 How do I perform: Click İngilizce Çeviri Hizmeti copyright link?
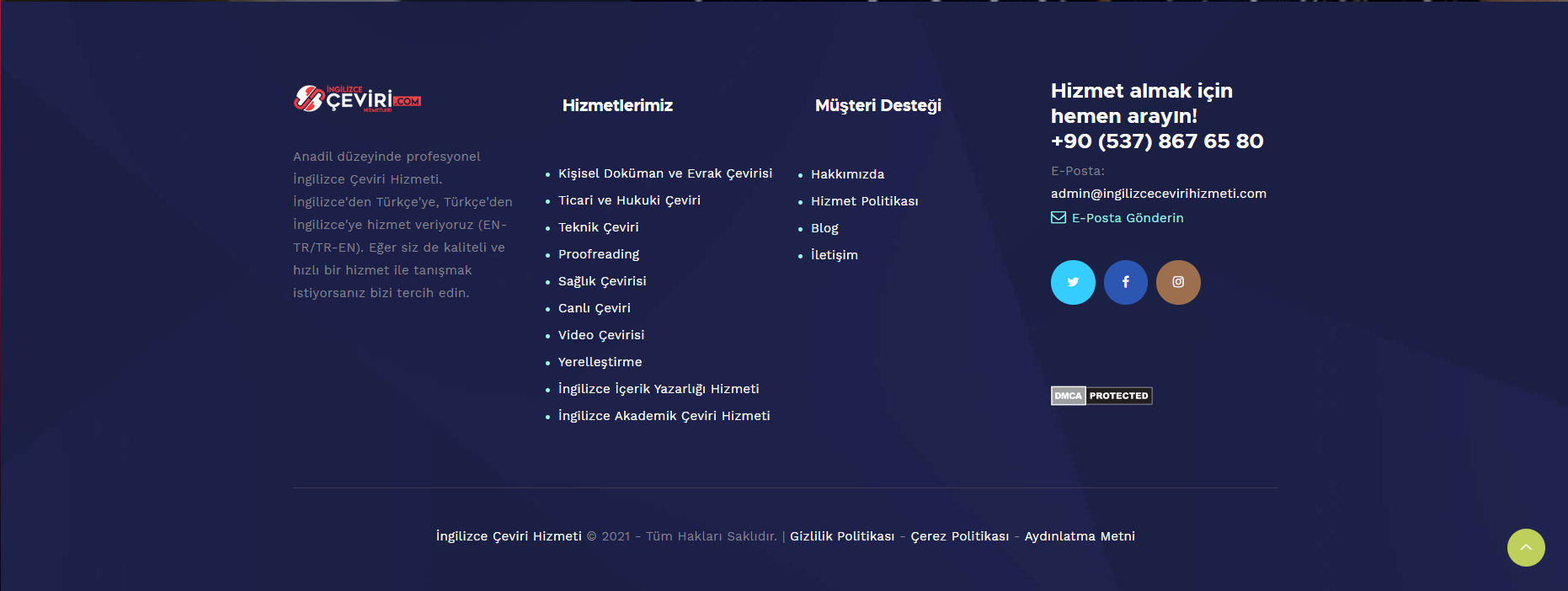tap(509, 536)
